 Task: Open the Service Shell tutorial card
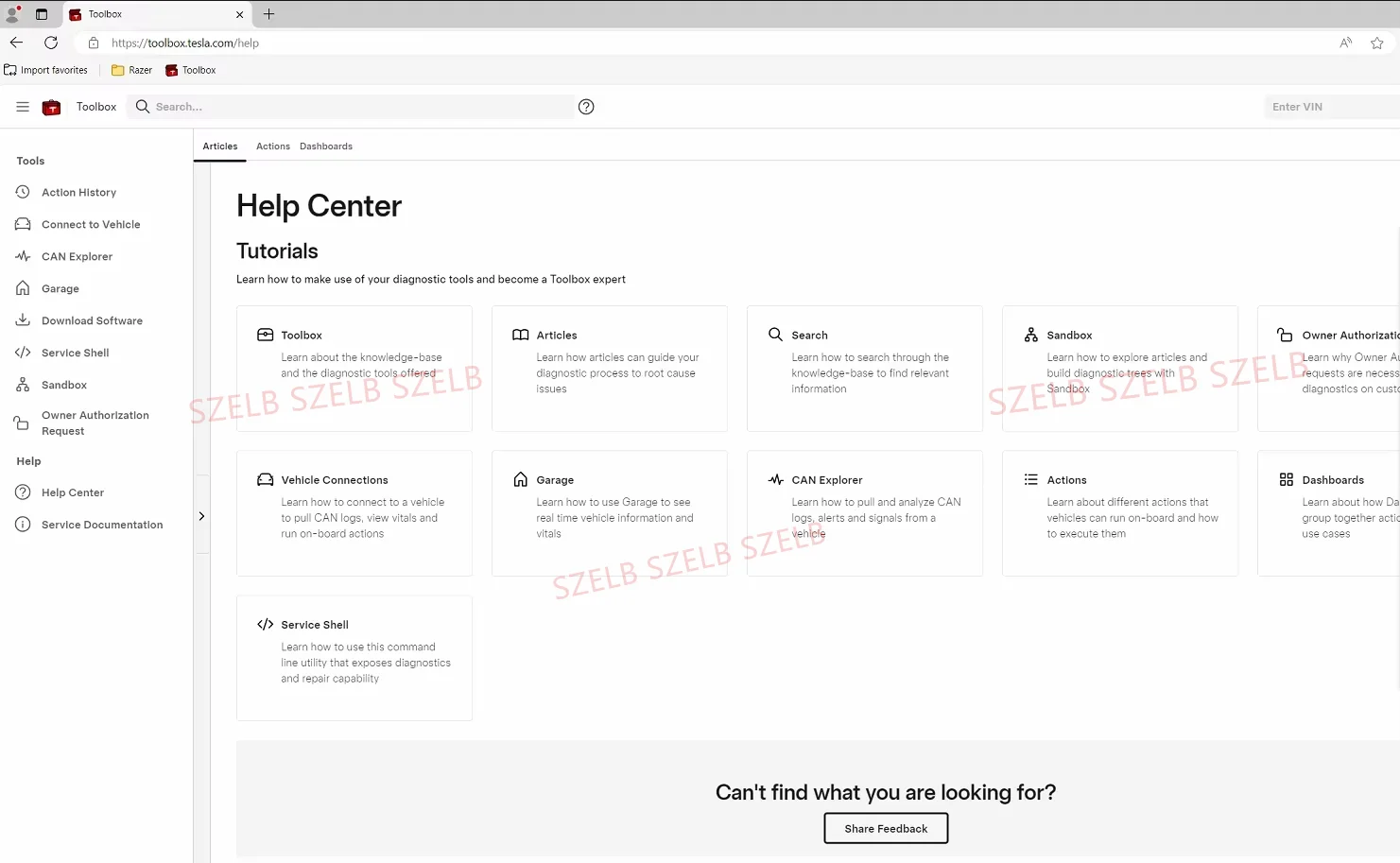pos(354,658)
